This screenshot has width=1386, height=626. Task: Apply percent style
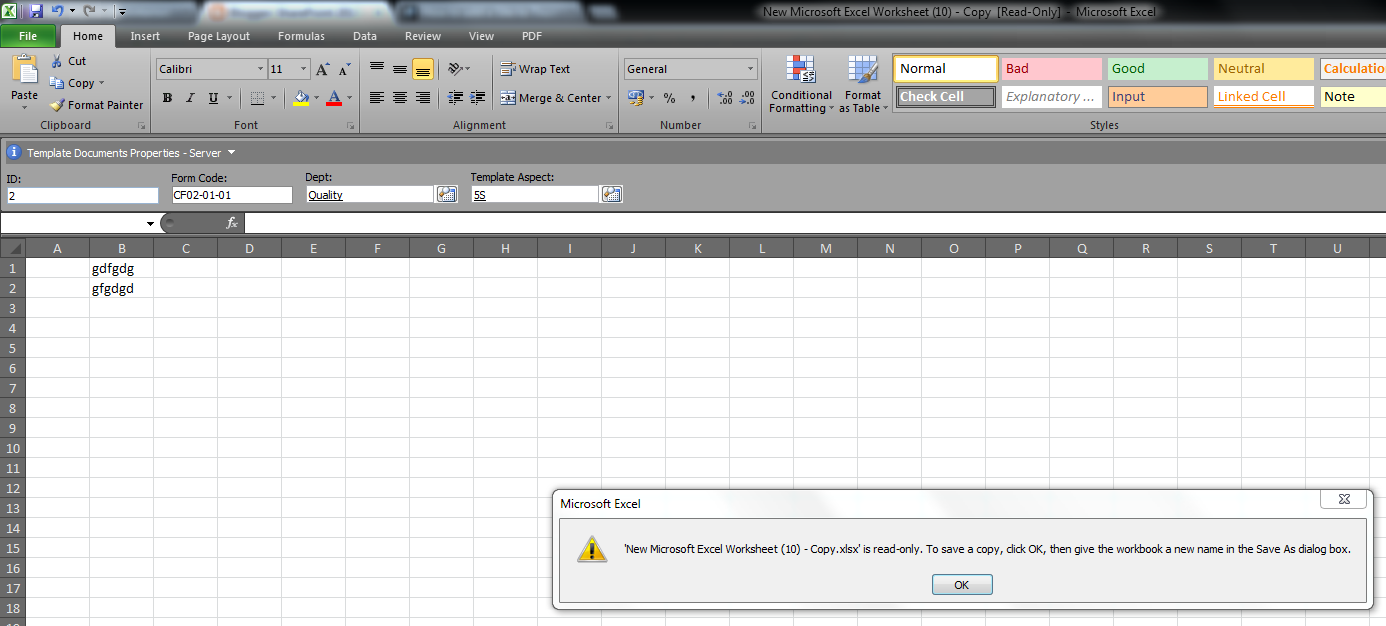point(669,98)
